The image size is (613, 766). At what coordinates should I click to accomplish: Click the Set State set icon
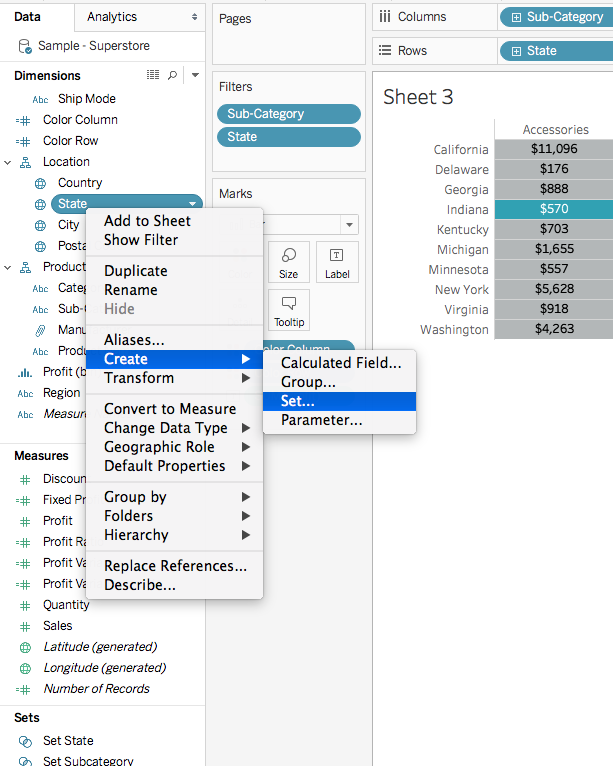[25, 741]
